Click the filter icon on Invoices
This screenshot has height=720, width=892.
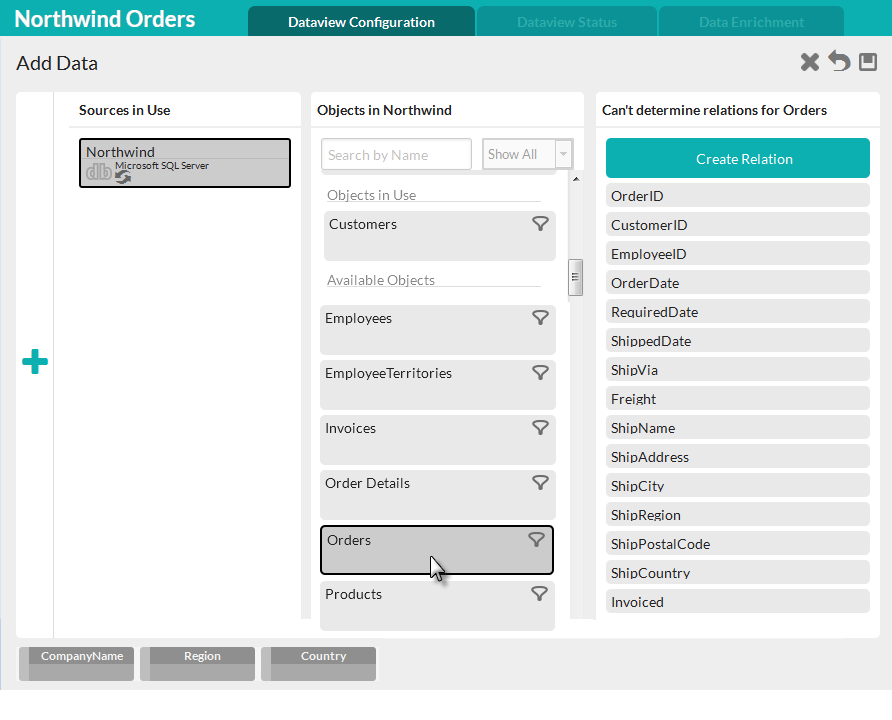[x=540, y=428]
